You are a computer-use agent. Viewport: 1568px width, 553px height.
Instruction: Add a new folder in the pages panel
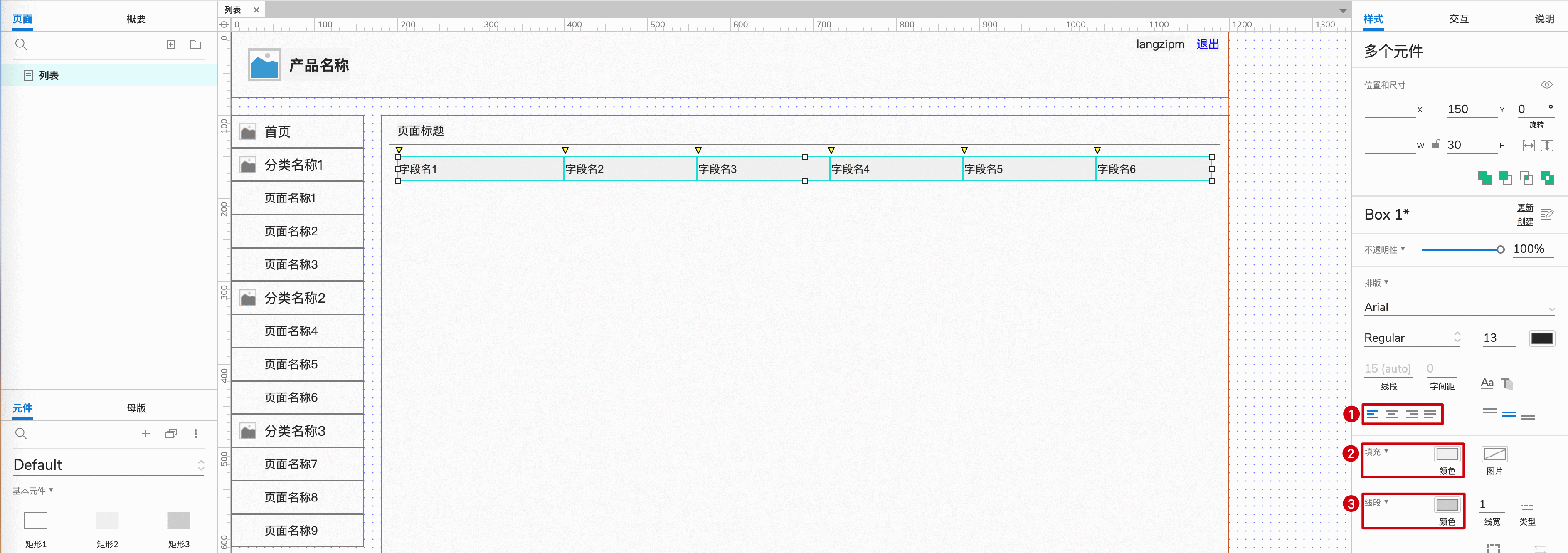[195, 44]
